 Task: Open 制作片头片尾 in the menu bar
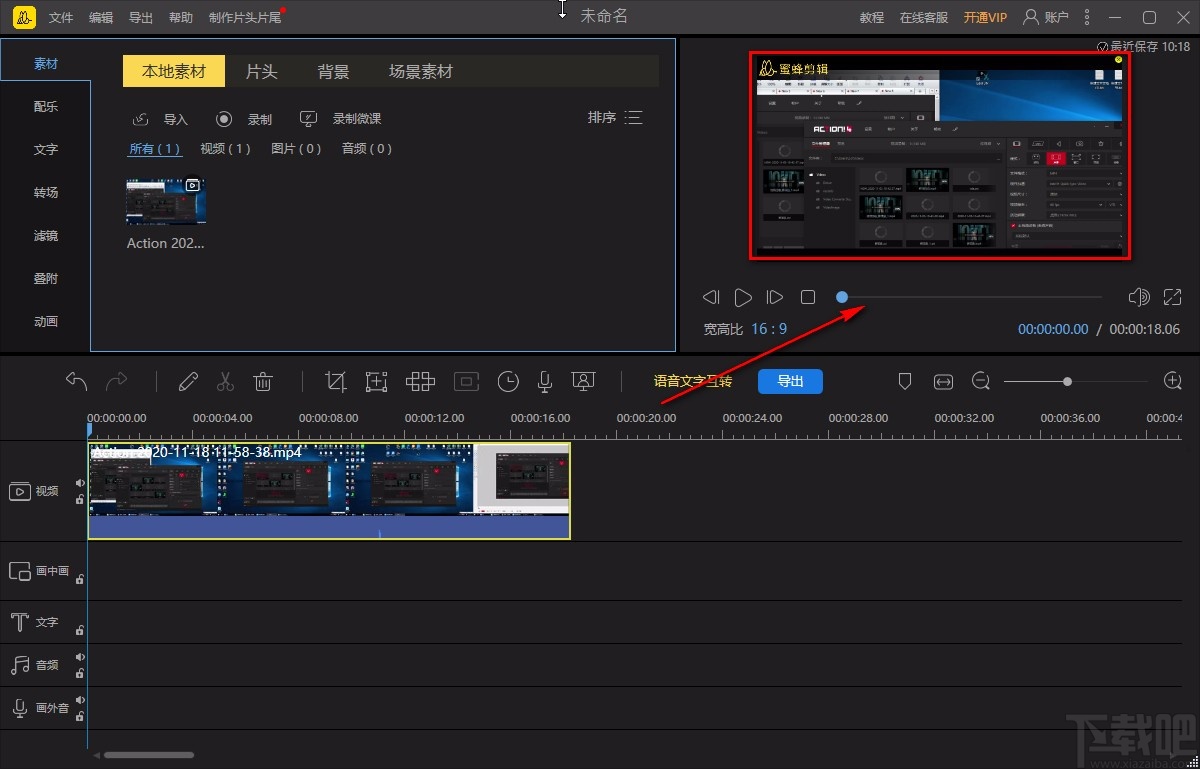pyautogui.click(x=245, y=18)
